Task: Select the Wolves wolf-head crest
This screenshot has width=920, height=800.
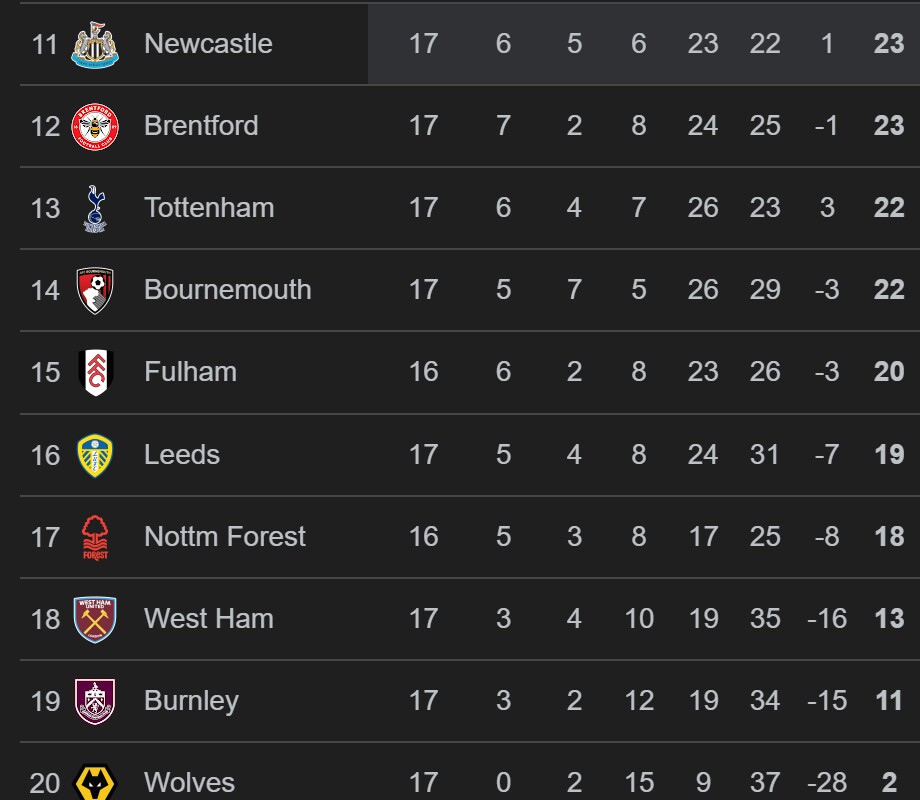Action: [x=96, y=781]
